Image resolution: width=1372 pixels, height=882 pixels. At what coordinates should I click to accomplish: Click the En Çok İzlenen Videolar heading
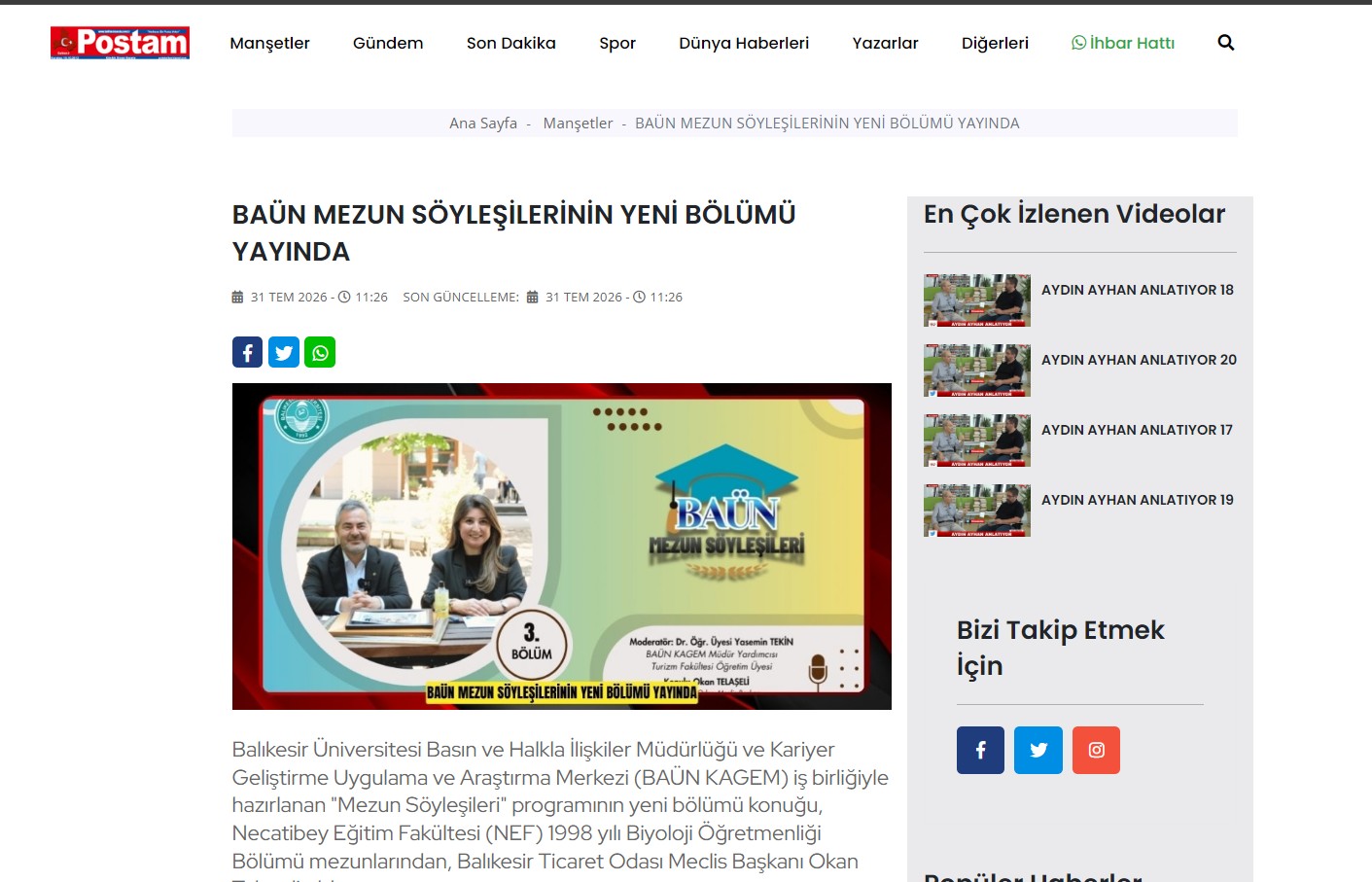(1074, 214)
